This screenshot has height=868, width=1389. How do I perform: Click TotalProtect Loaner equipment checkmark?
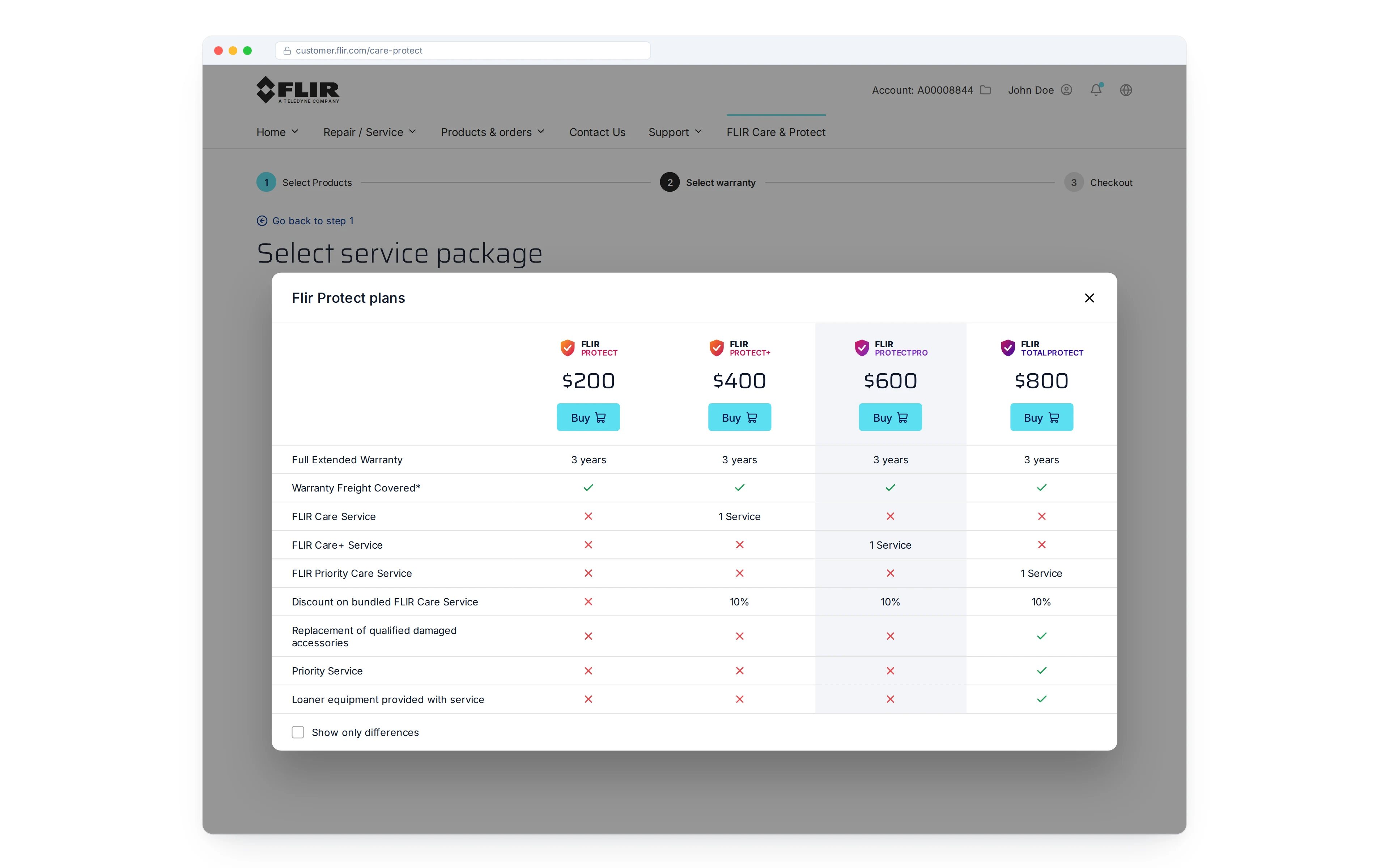[x=1042, y=699]
